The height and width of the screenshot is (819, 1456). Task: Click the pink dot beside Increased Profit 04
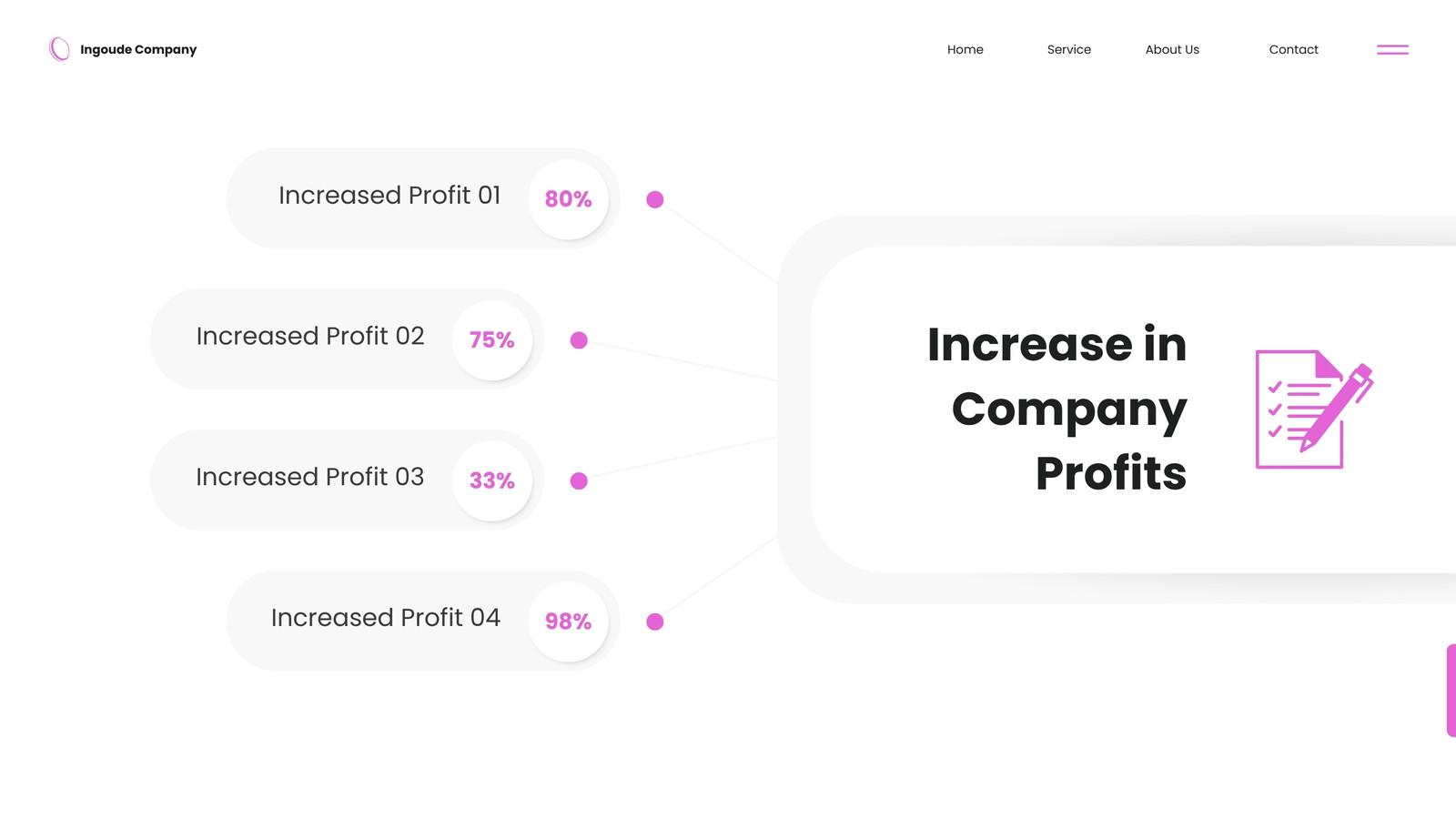(x=655, y=622)
